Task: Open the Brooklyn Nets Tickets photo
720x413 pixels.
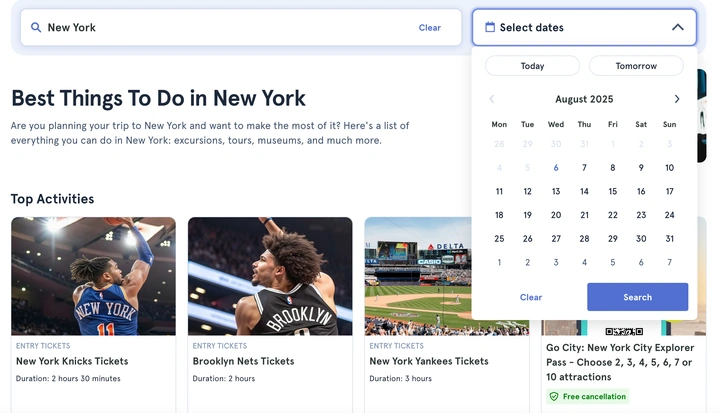Action: 270,276
